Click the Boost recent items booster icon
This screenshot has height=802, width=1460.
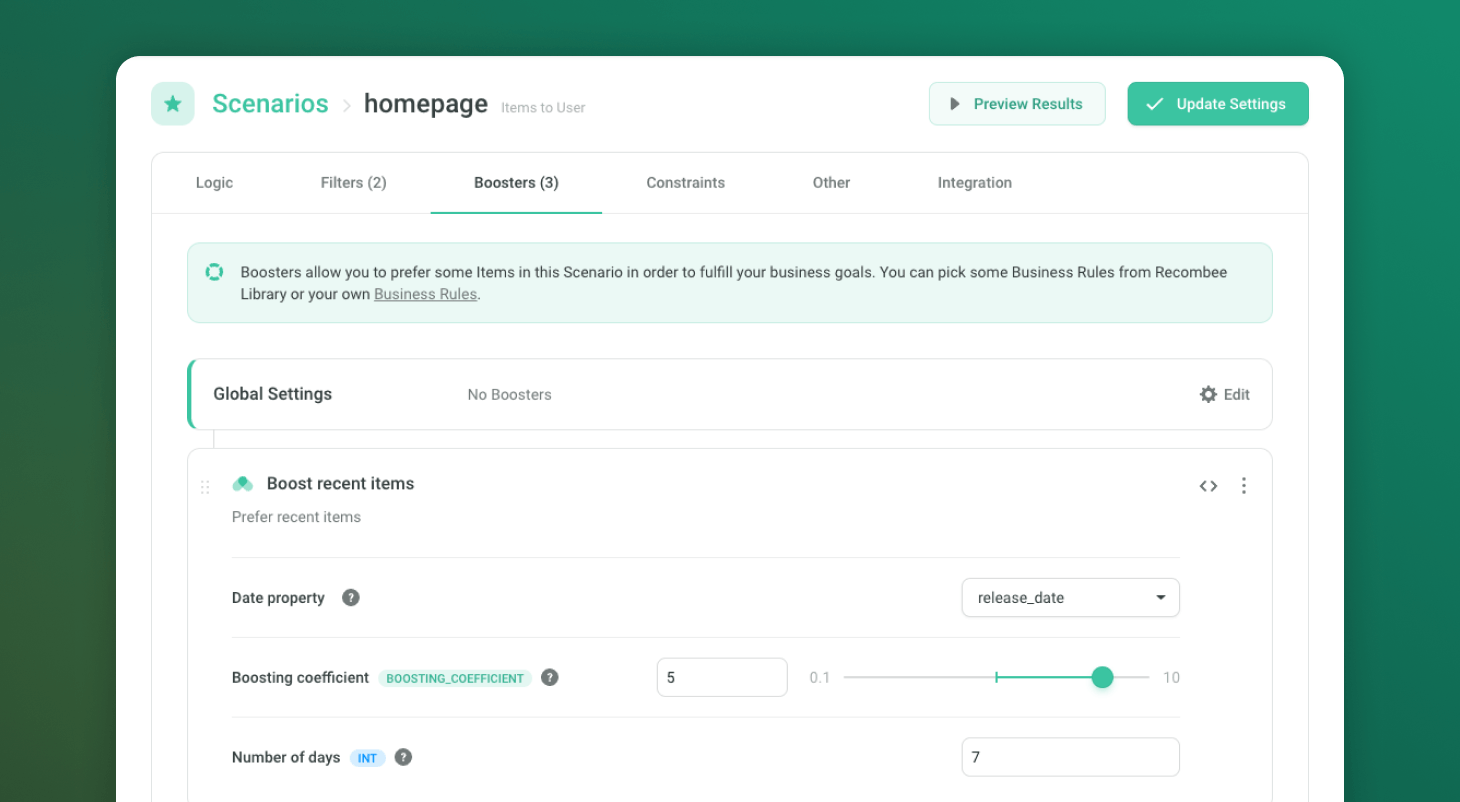pos(242,484)
